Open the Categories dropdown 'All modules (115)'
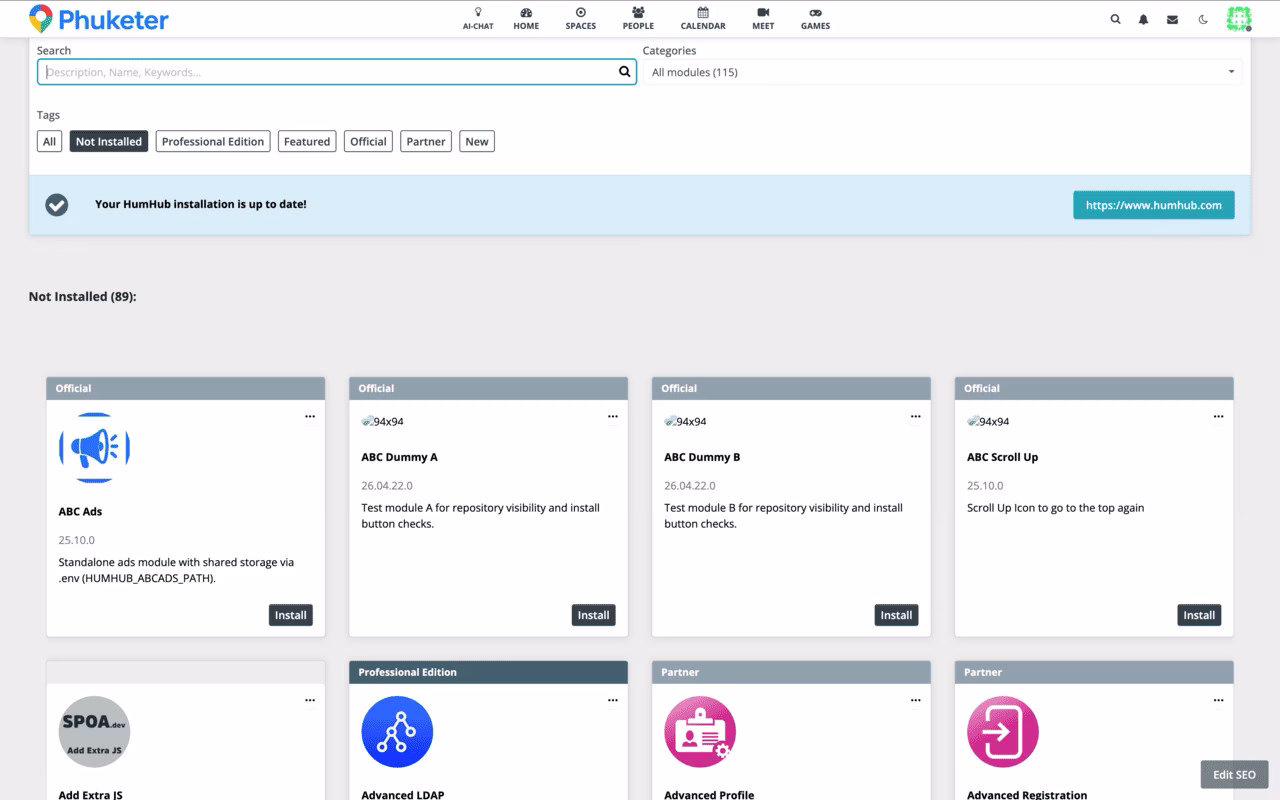Viewport: 1280px width, 800px height. pyautogui.click(x=942, y=72)
